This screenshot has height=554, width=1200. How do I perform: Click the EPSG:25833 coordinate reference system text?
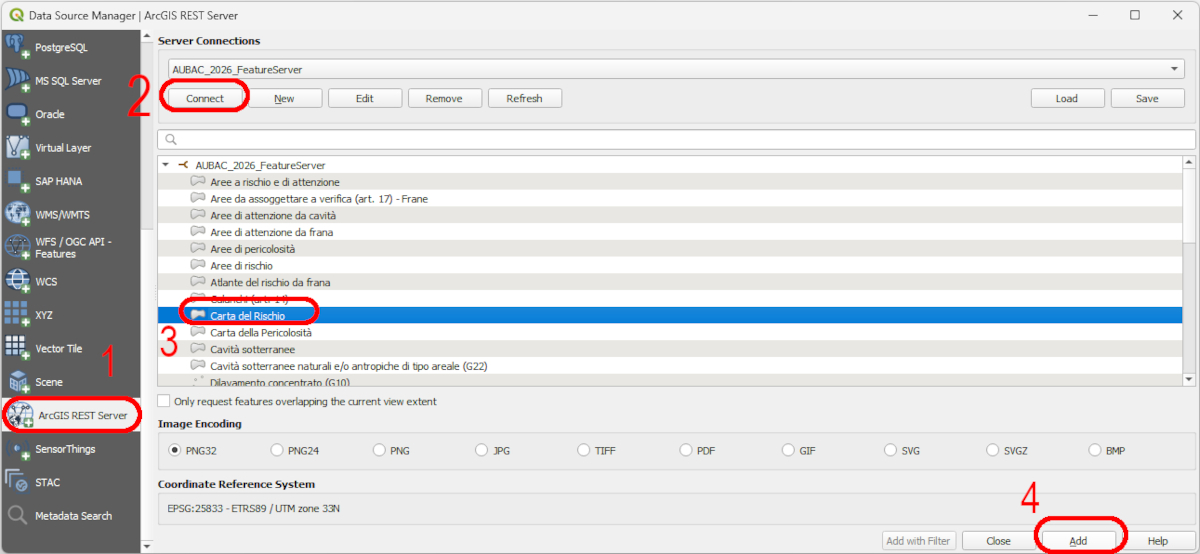click(x=254, y=508)
